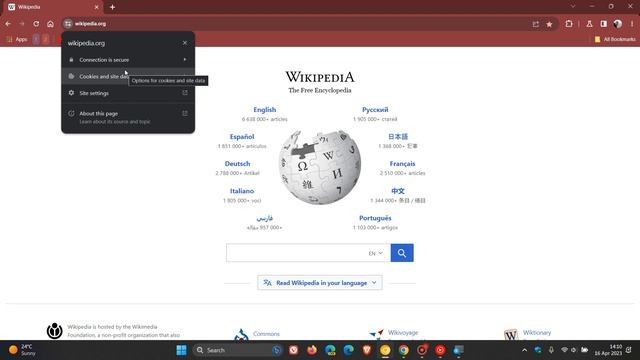The height and width of the screenshot is (360, 640).
Task: Open Japanese 日本語 Wikipedia
Action: (398, 137)
